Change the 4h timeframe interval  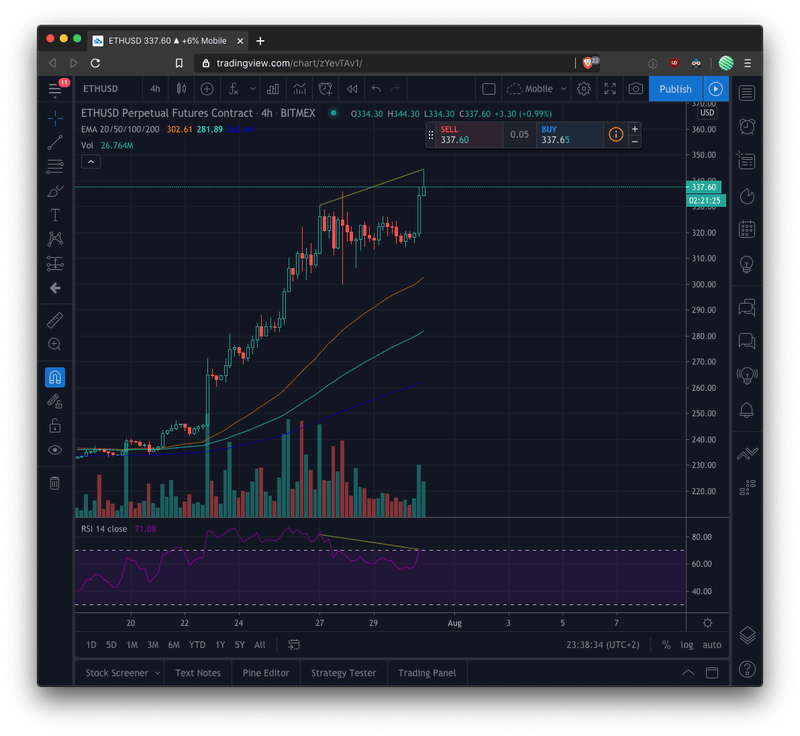tap(155, 89)
